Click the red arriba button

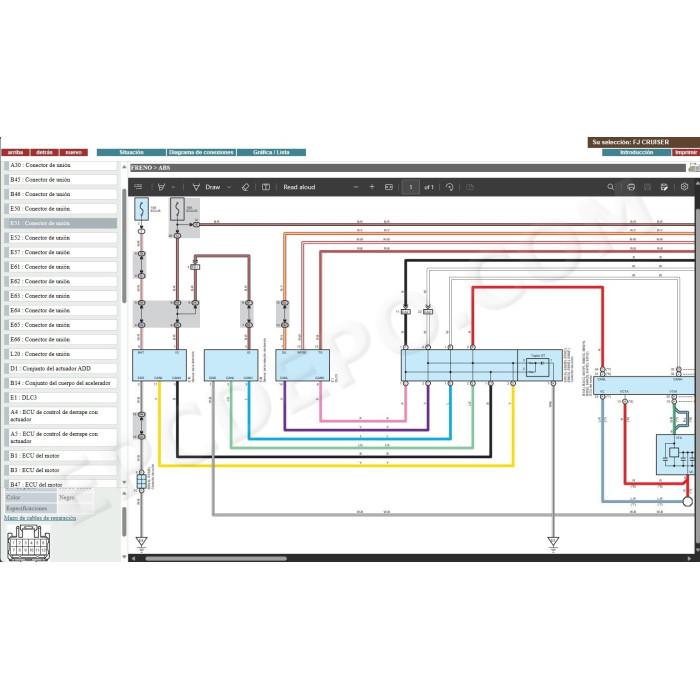15,152
